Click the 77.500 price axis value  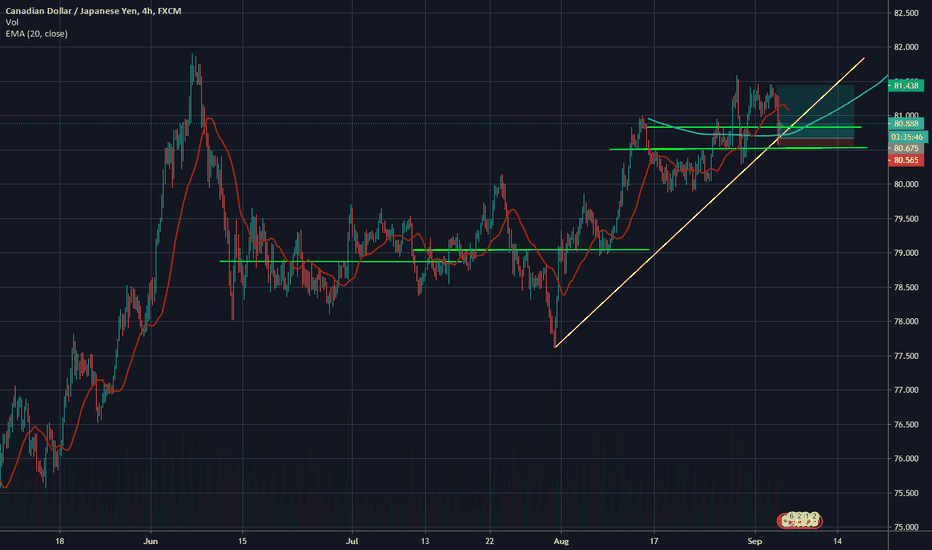pos(906,356)
